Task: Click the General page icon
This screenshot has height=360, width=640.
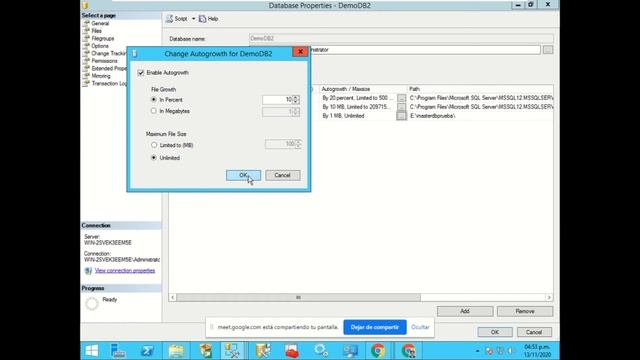Action: tap(86, 23)
